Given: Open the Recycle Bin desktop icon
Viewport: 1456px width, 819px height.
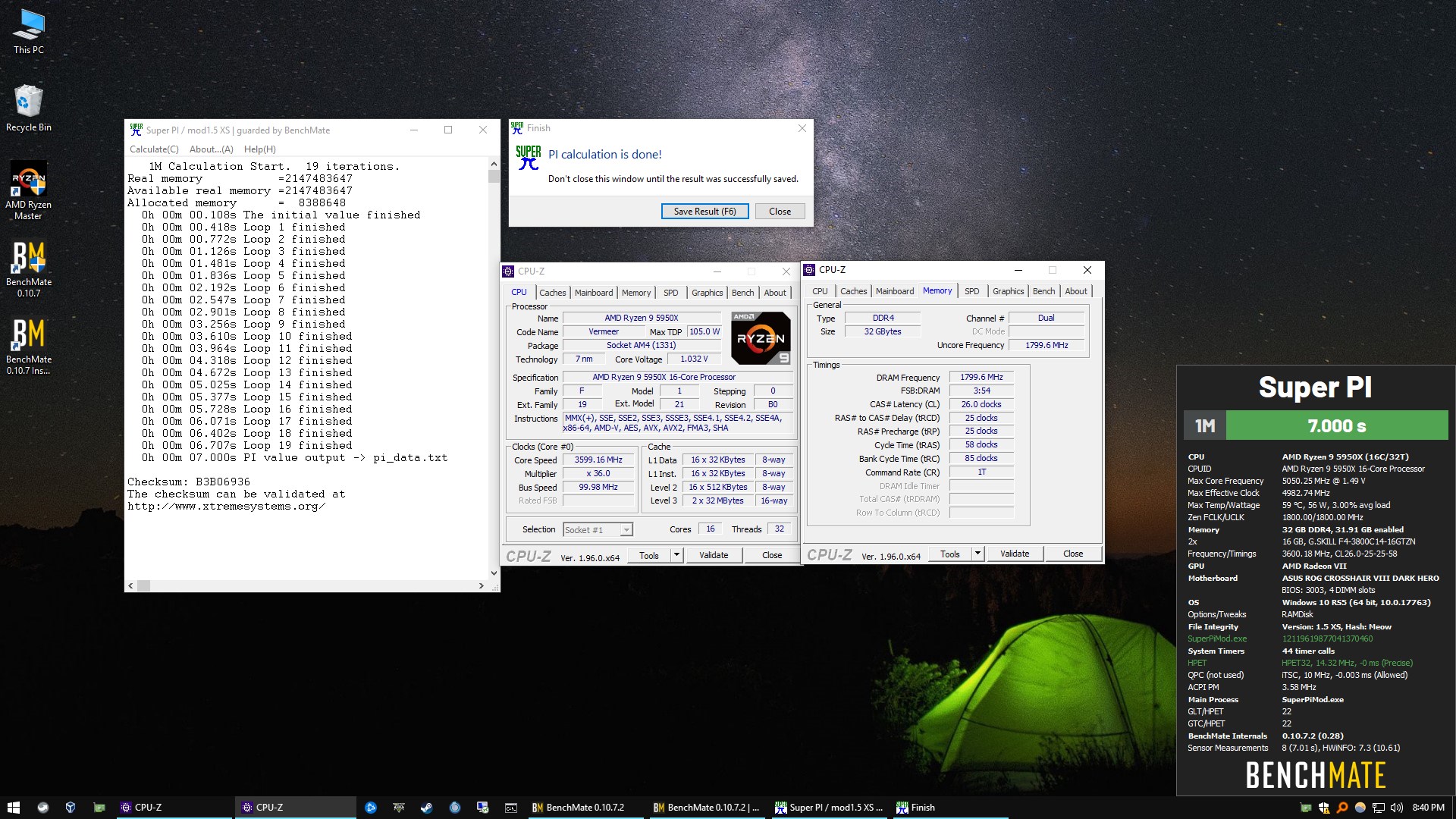Looking at the screenshot, I should [29, 108].
